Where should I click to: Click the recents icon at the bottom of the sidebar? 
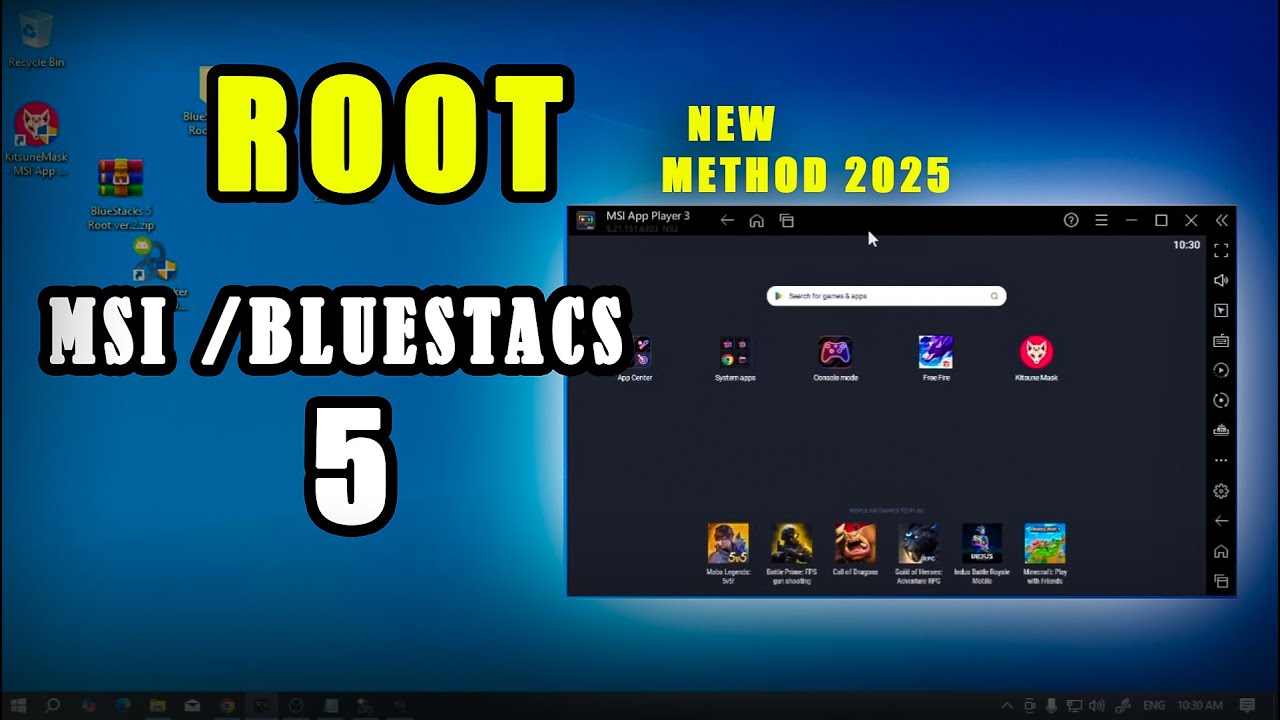point(1221,581)
